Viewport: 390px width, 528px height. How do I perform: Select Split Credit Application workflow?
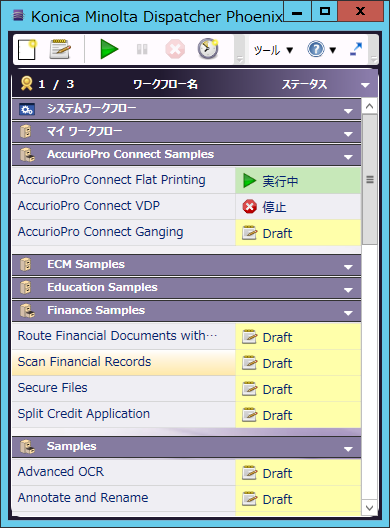click(x=124, y=414)
